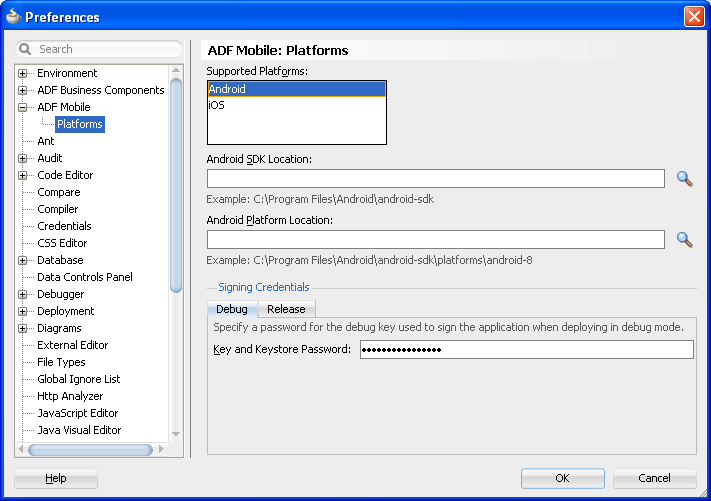Open Global Ignore List preferences
Image resolution: width=711 pixels, height=501 pixels.
(78, 379)
